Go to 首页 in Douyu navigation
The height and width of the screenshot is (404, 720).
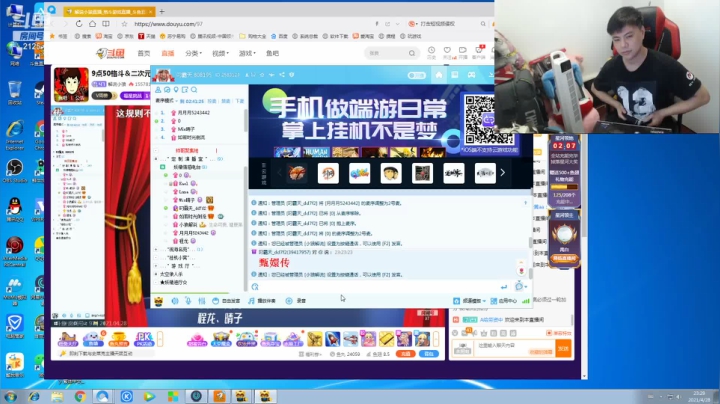click(x=144, y=54)
